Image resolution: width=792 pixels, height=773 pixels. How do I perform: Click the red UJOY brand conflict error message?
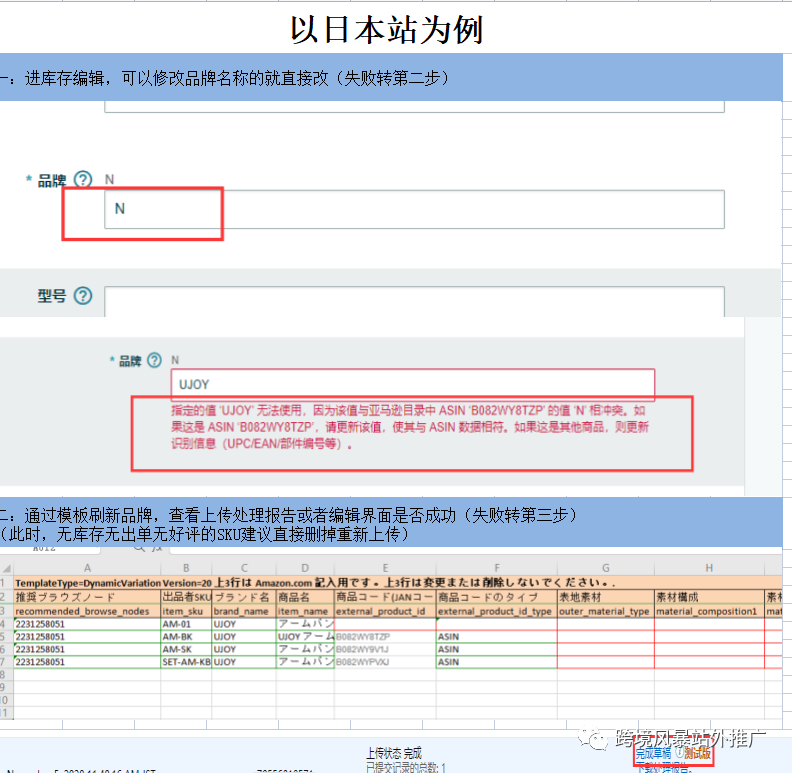pos(410,427)
